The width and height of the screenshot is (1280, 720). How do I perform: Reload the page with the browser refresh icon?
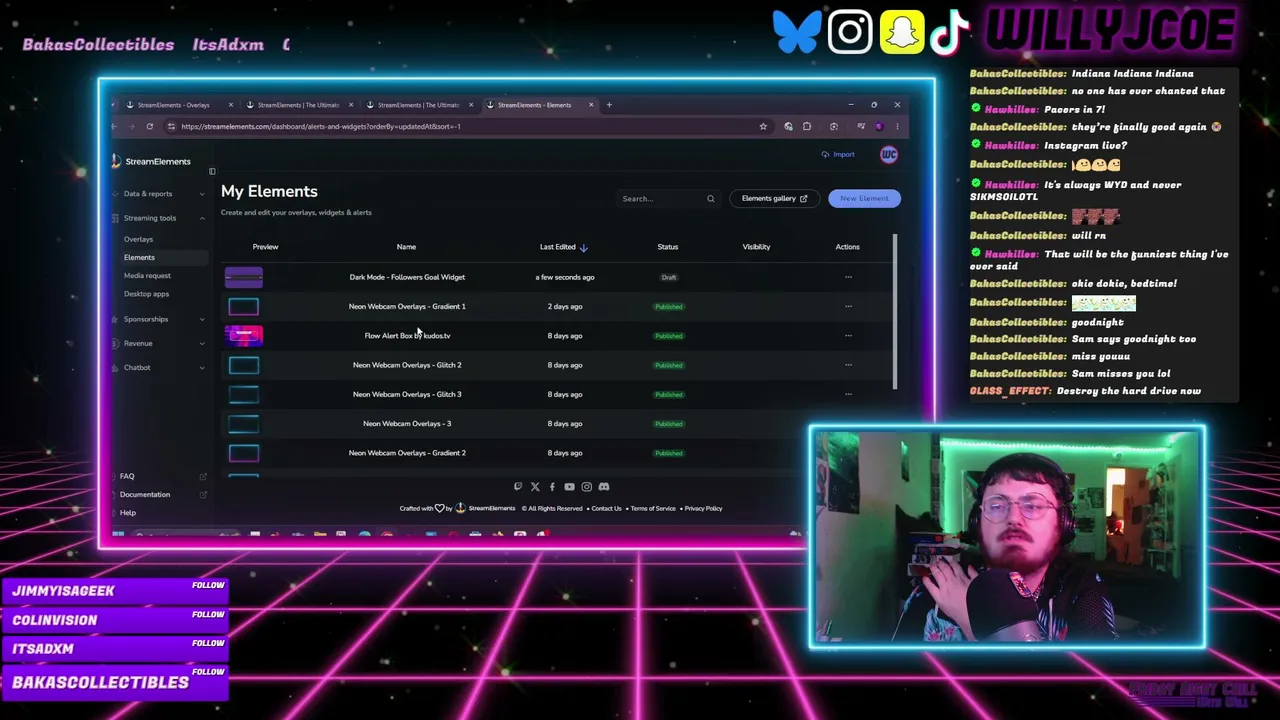click(149, 126)
